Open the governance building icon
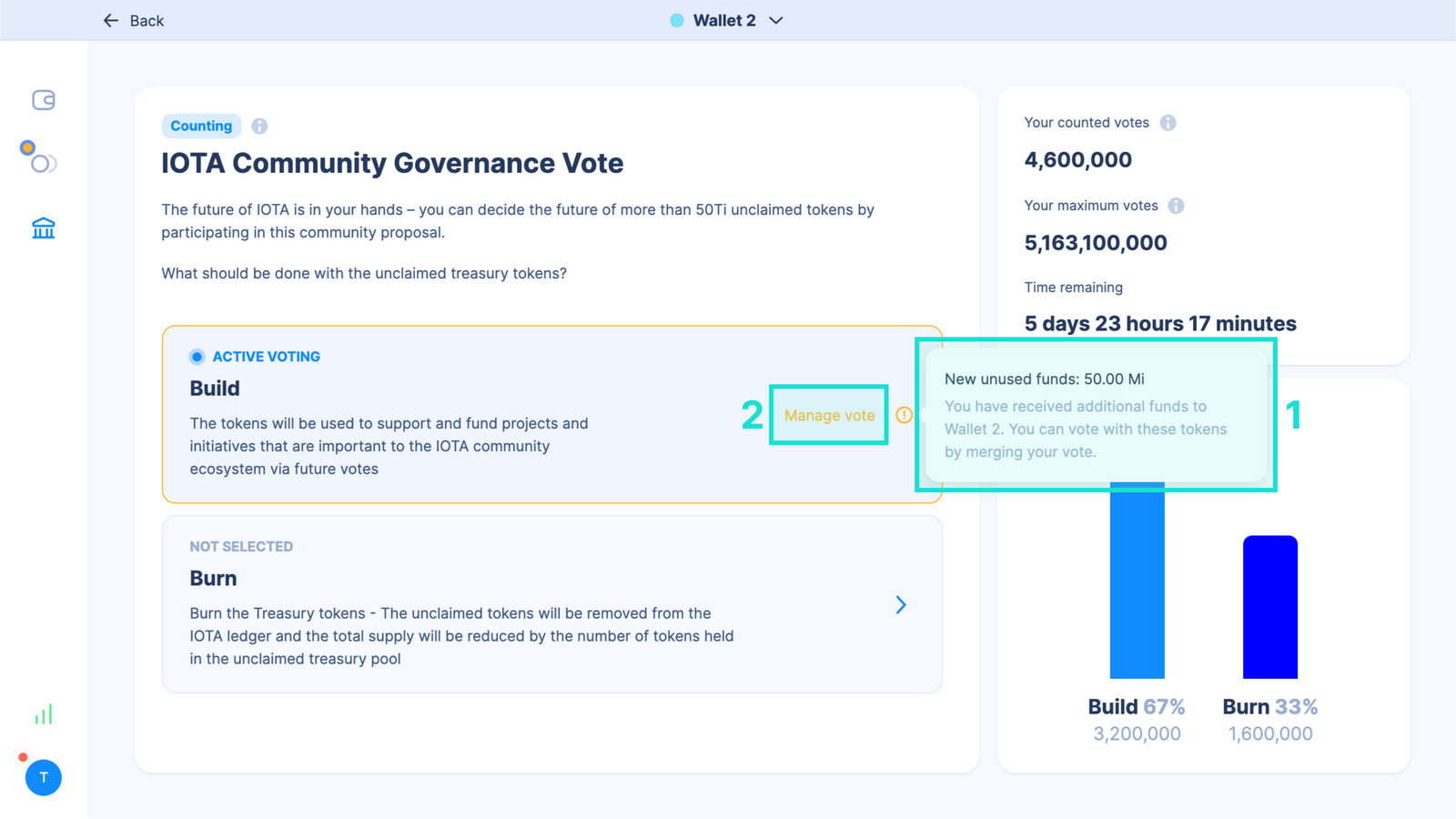 (44, 227)
